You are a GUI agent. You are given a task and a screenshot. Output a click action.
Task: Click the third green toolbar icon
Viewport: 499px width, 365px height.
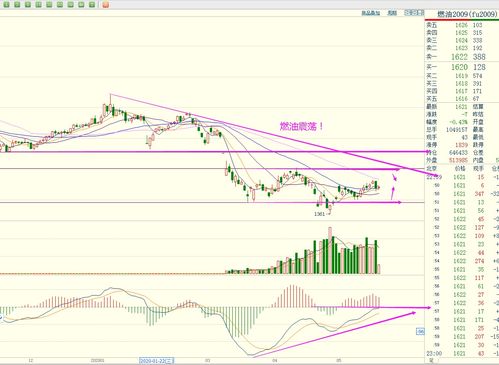[28, 5]
